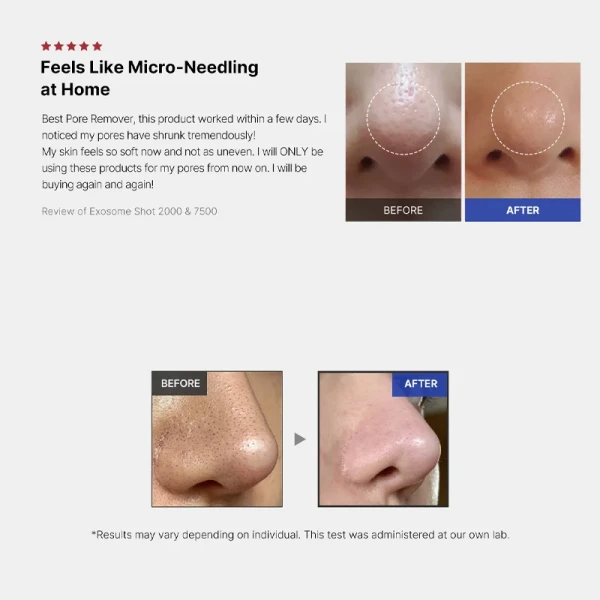Screen dimensions: 600x600
Task: Click the 'Best Pore Remover' review paragraph
Action: point(184,152)
